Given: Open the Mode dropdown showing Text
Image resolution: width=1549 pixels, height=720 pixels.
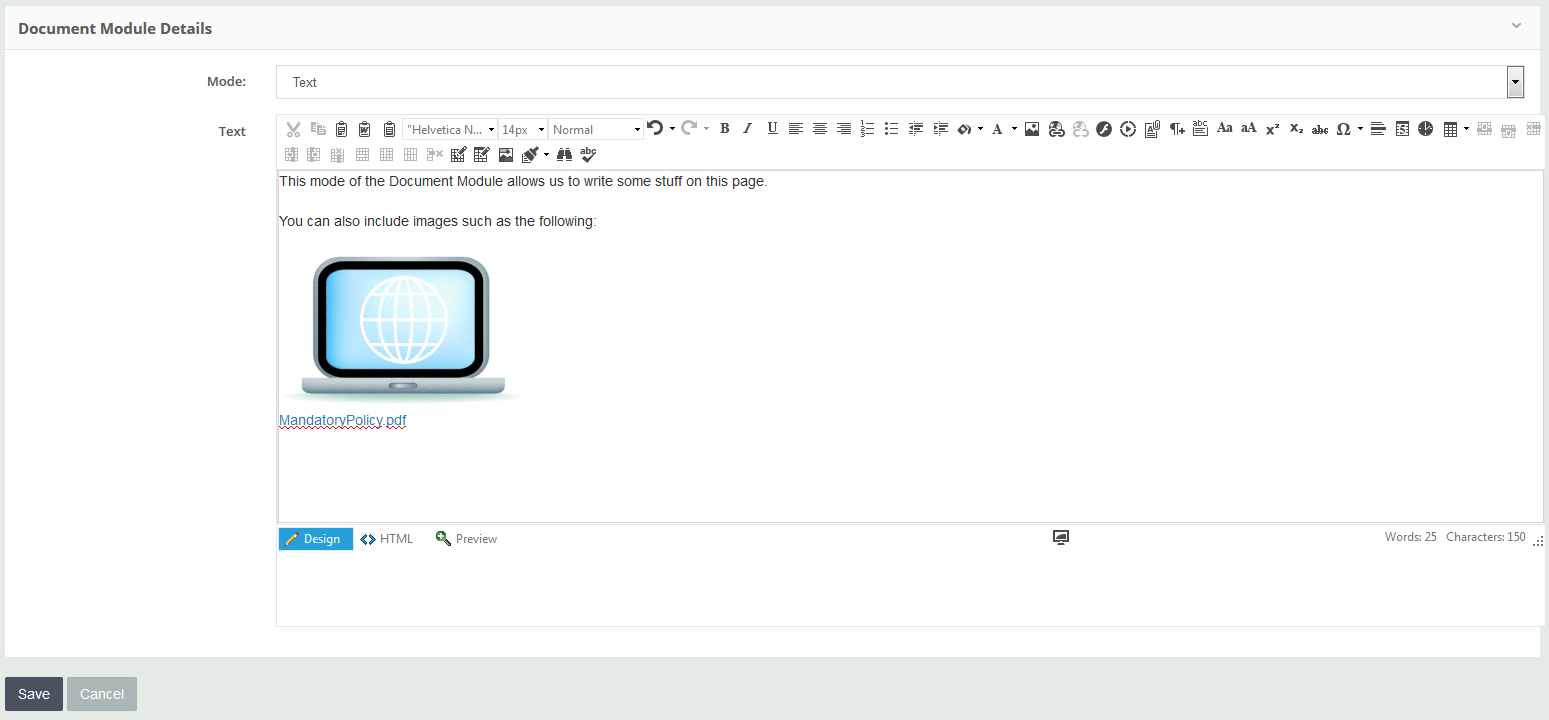Looking at the screenshot, I should pyautogui.click(x=1514, y=81).
